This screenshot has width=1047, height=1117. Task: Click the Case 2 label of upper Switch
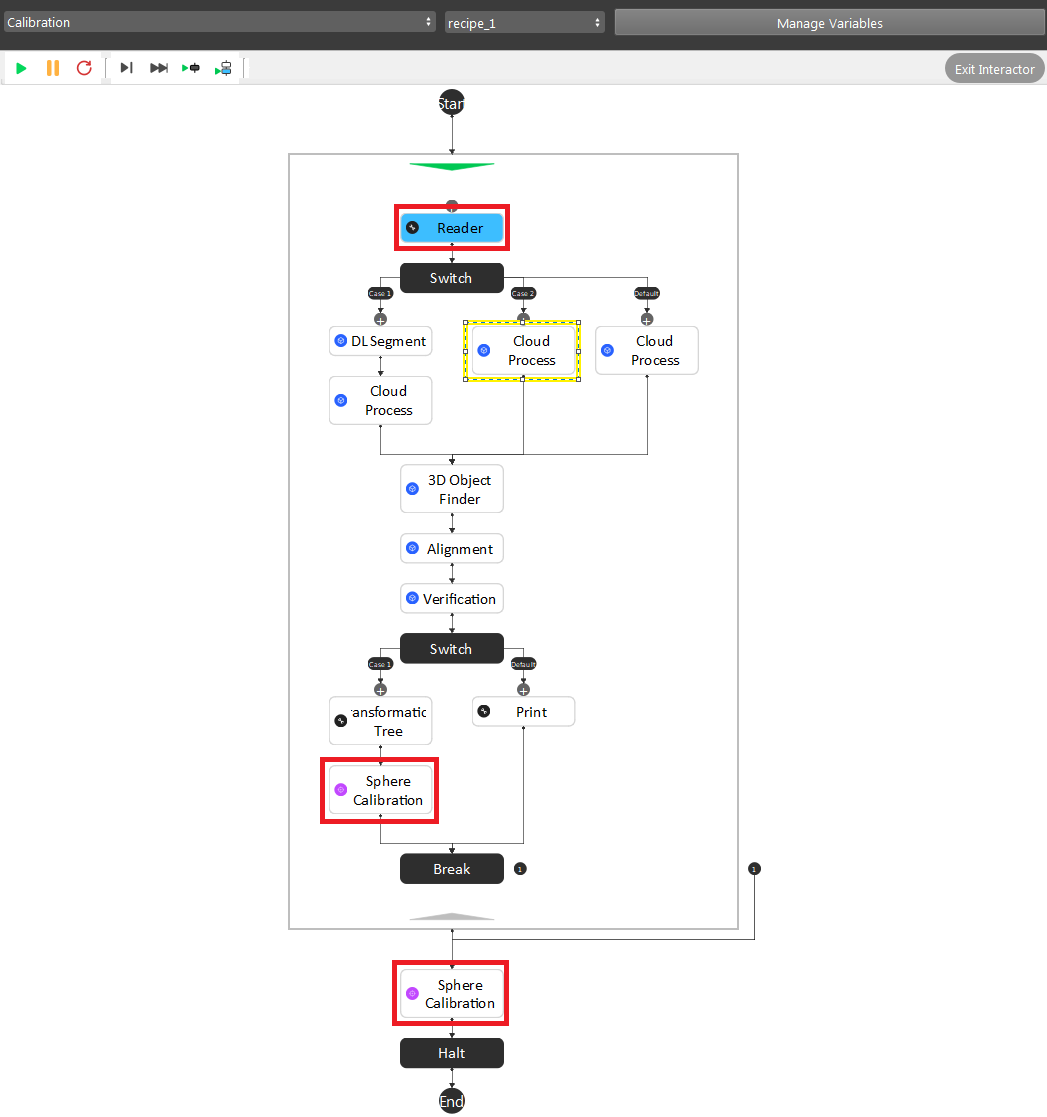(x=524, y=293)
